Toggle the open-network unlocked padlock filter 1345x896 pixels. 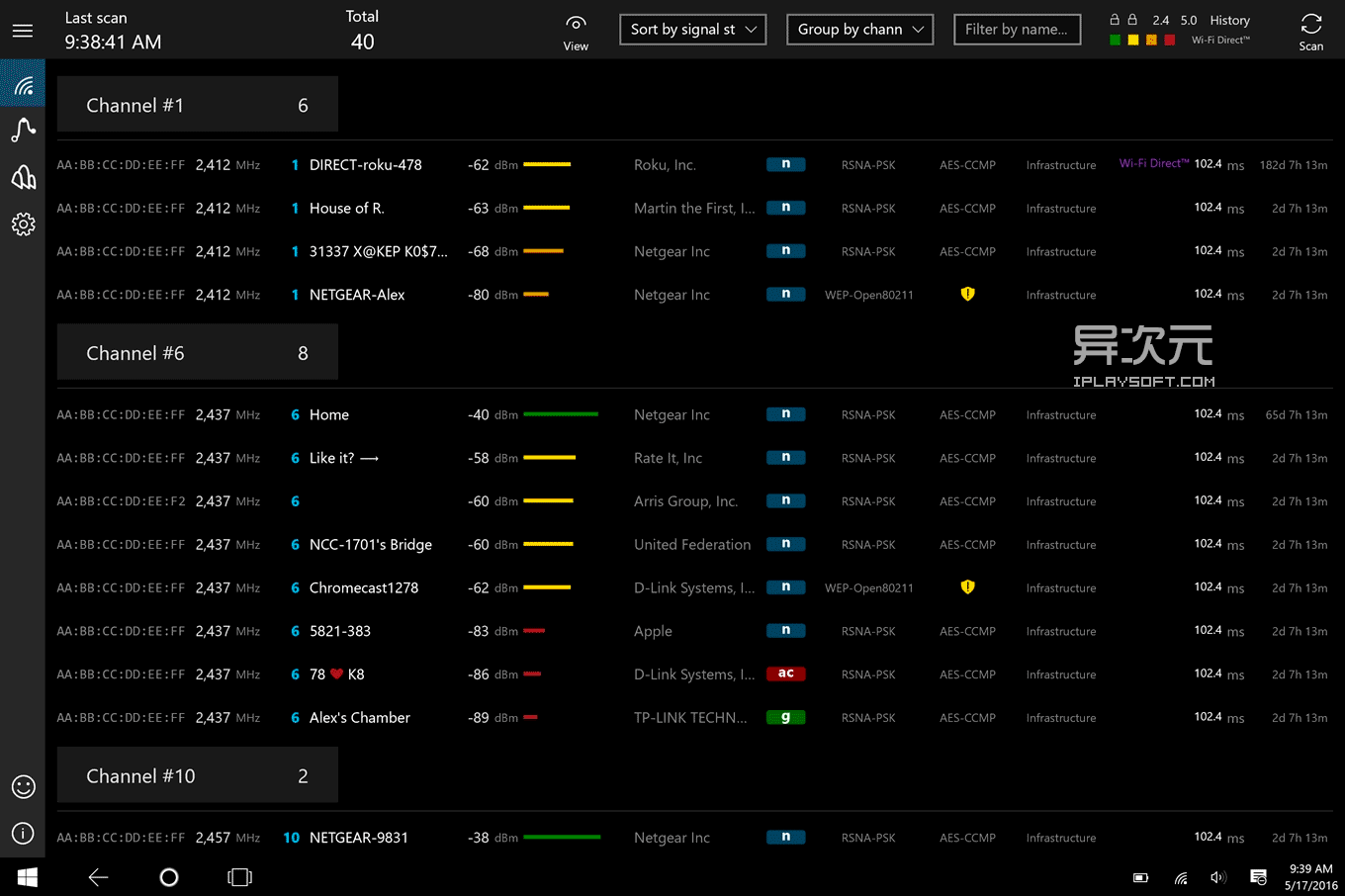coord(1115,20)
